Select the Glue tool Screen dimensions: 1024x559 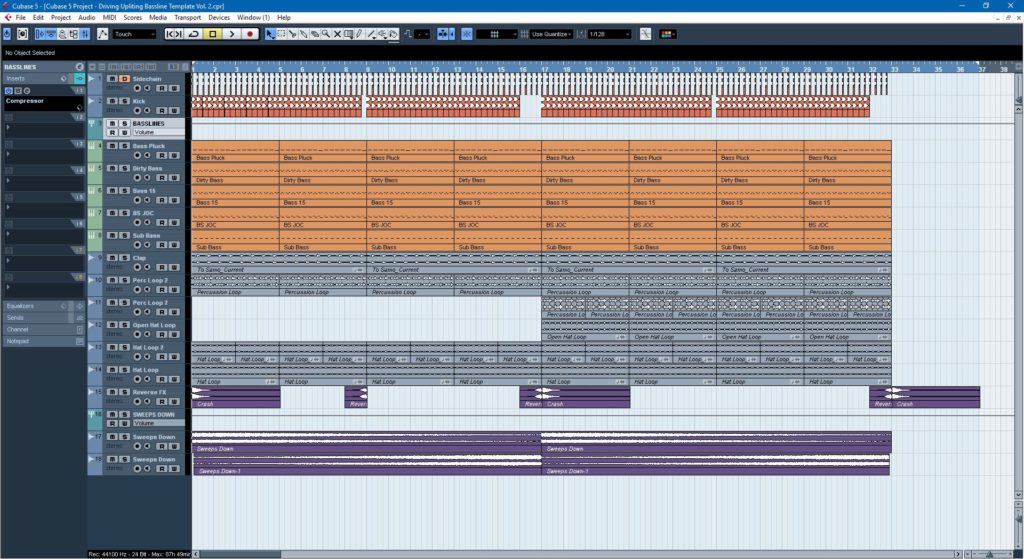(304, 34)
